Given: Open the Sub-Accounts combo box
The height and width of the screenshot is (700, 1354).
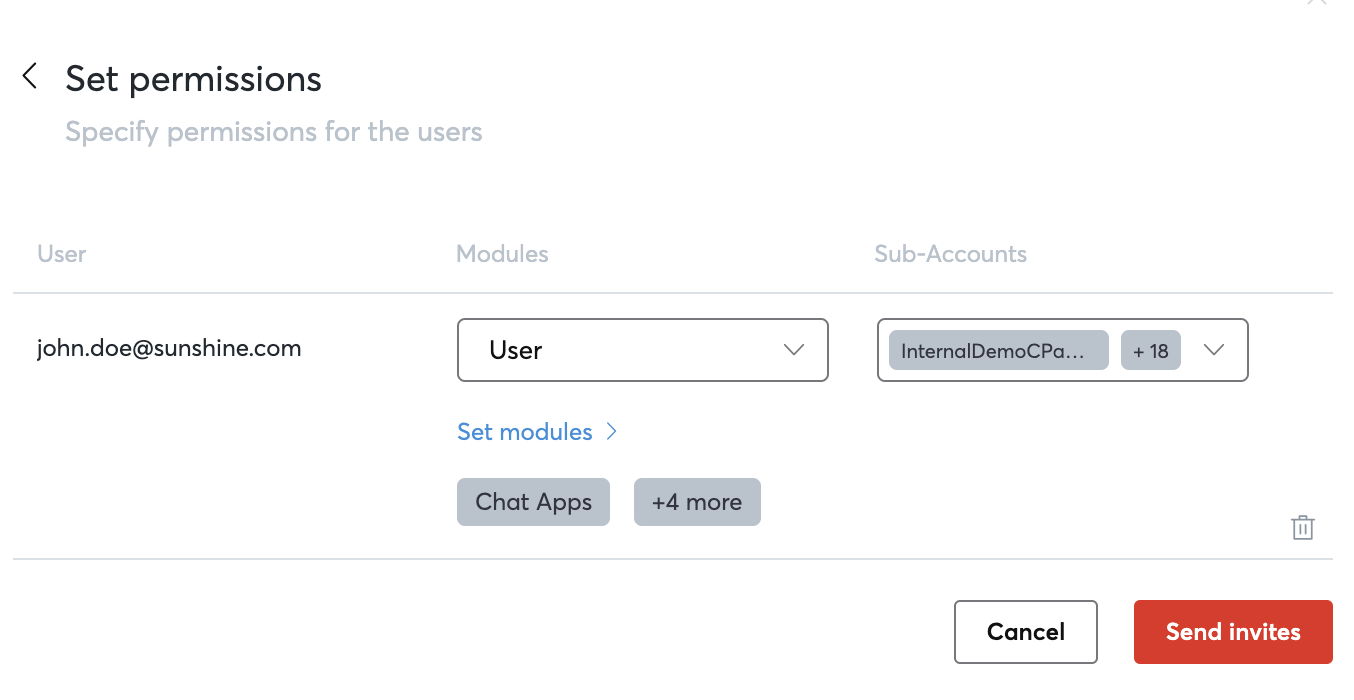Looking at the screenshot, I should coord(1062,350).
